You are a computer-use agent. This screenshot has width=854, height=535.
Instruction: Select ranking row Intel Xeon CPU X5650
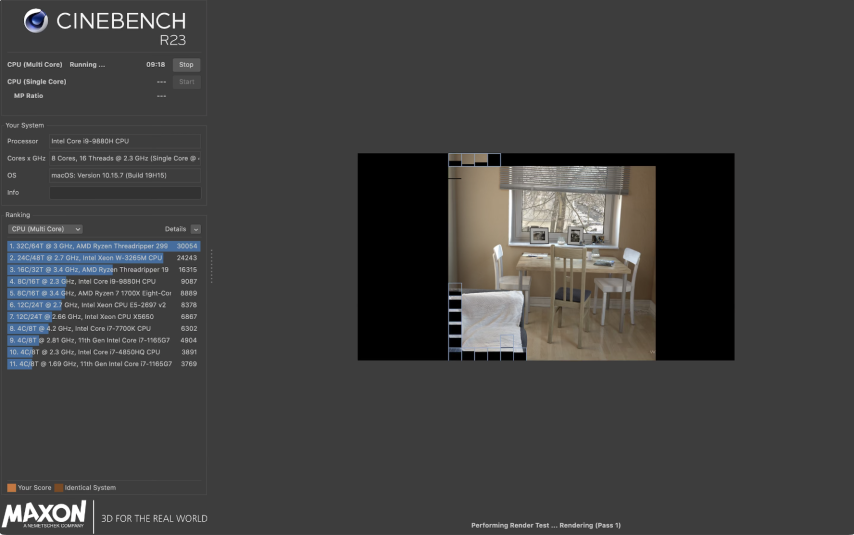(x=103, y=317)
